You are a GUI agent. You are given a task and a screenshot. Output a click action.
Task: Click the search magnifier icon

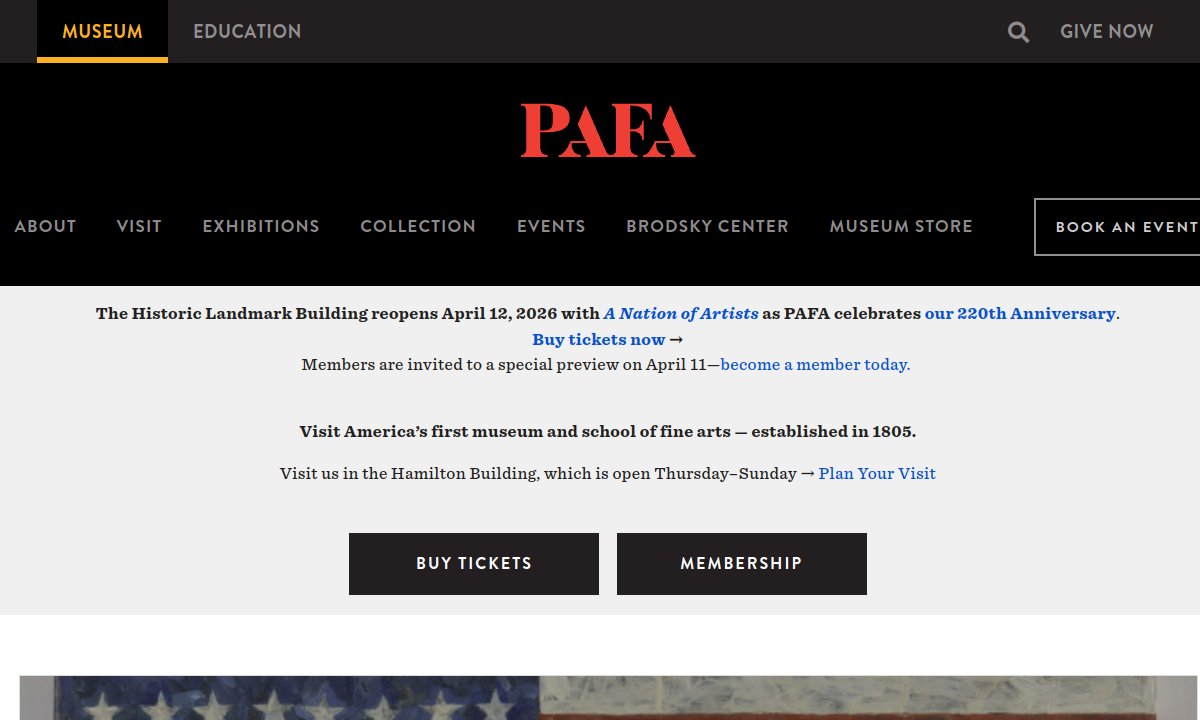click(1018, 32)
